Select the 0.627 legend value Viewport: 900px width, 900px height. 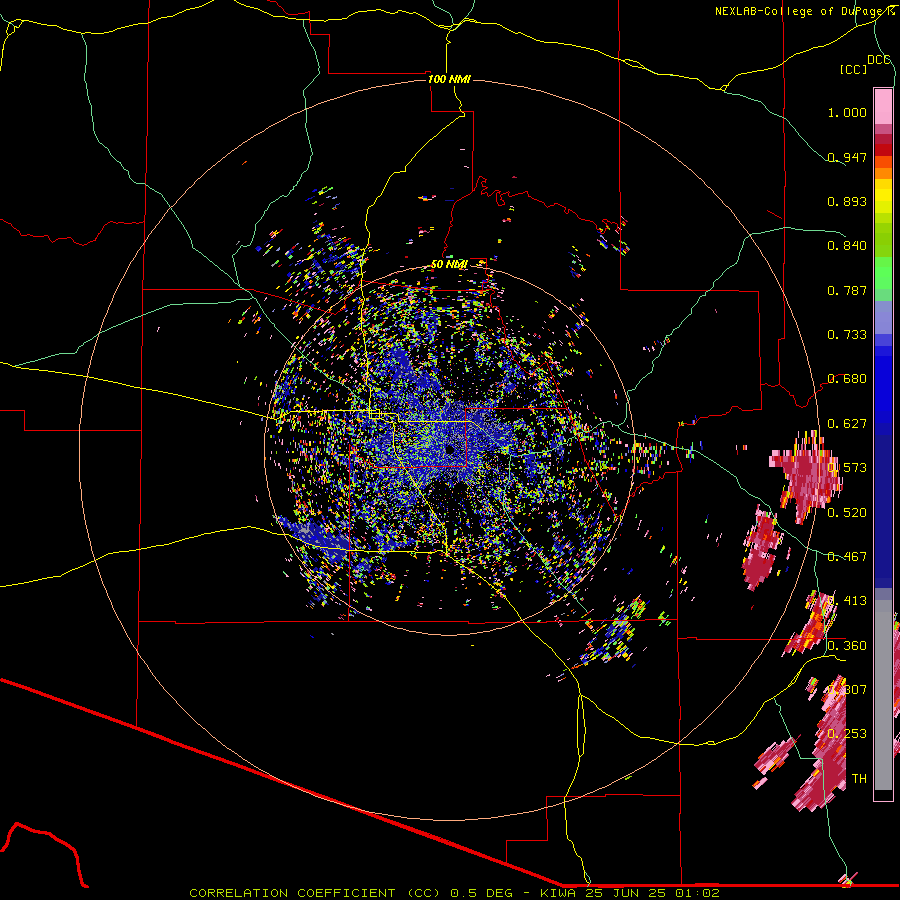(x=847, y=424)
